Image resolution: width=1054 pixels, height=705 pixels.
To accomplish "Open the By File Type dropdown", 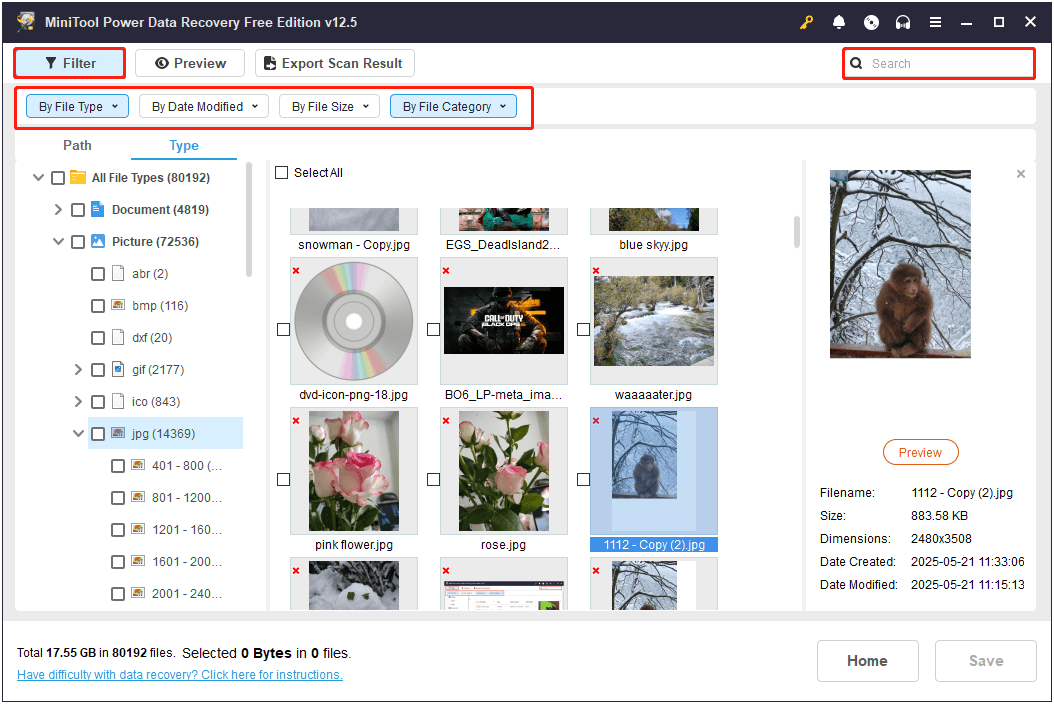I will 77,106.
